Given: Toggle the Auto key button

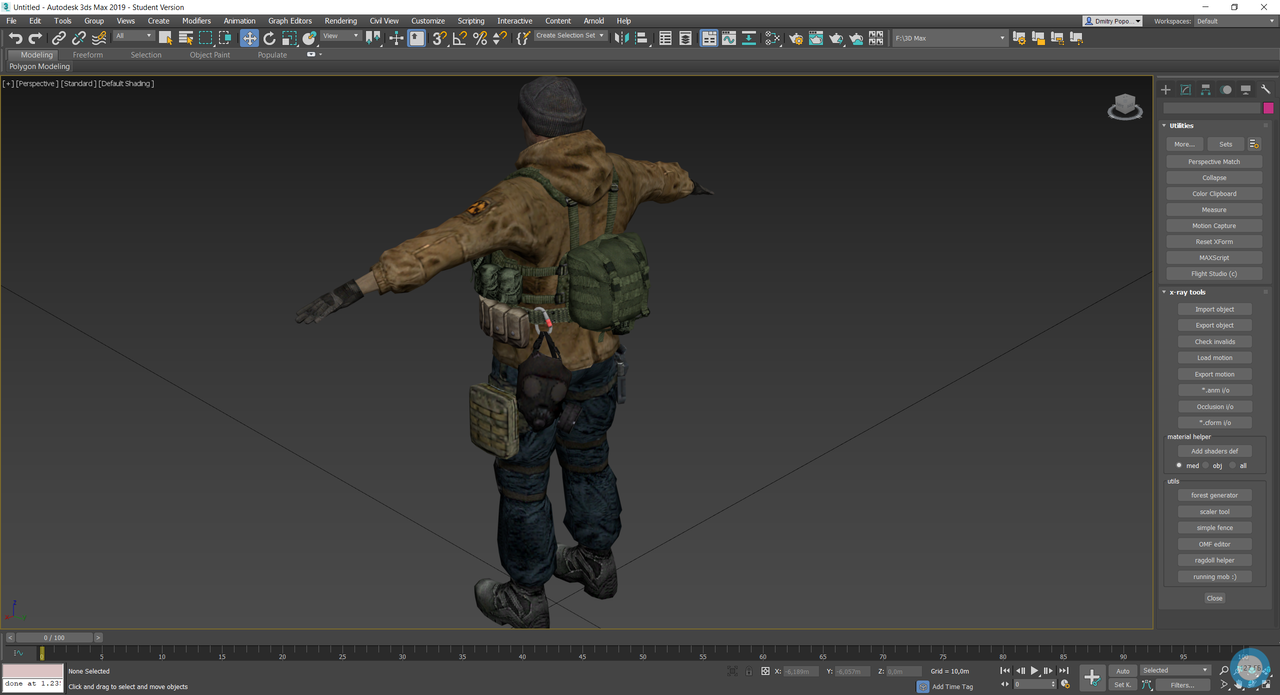Looking at the screenshot, I should 1123,671.
